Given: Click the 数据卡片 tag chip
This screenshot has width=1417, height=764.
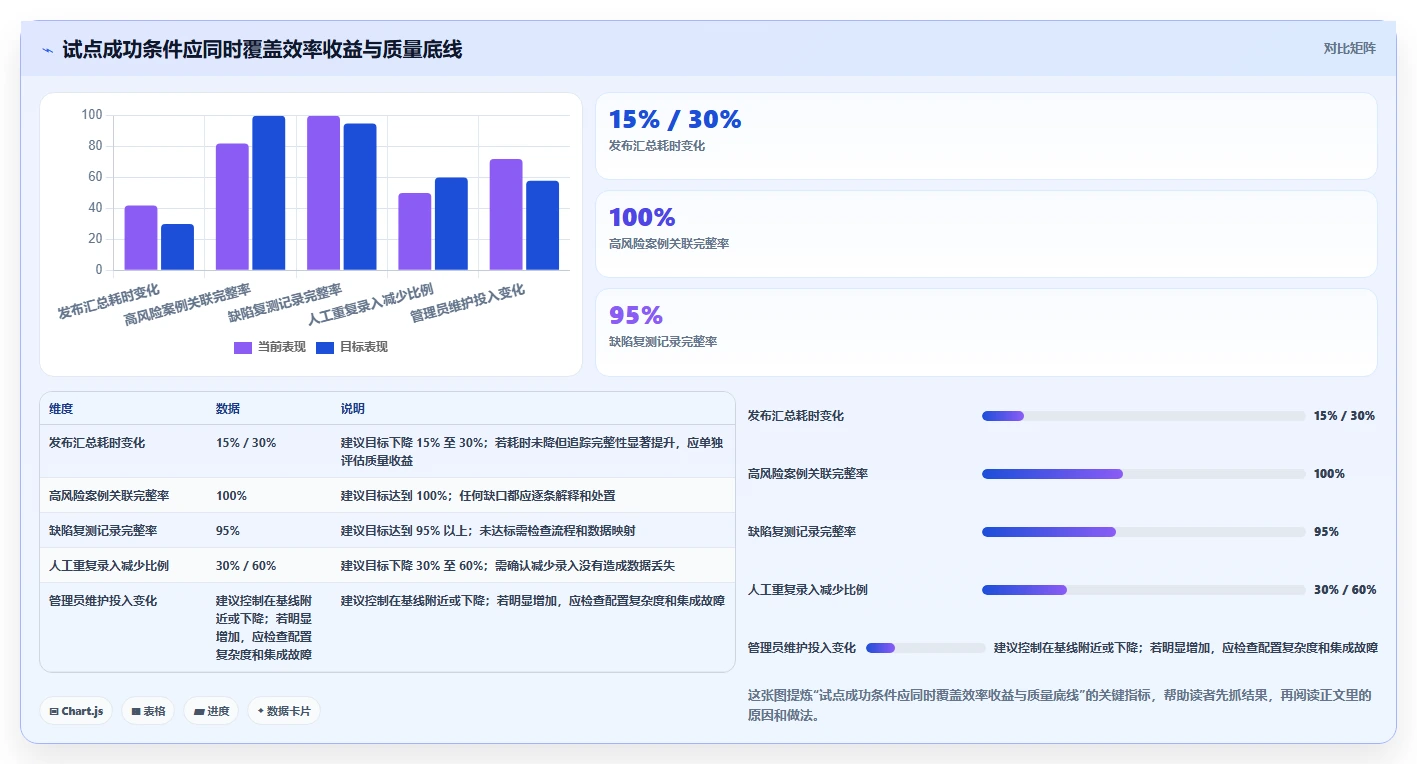Looking at the screenshot, I should tap(284, 711).
